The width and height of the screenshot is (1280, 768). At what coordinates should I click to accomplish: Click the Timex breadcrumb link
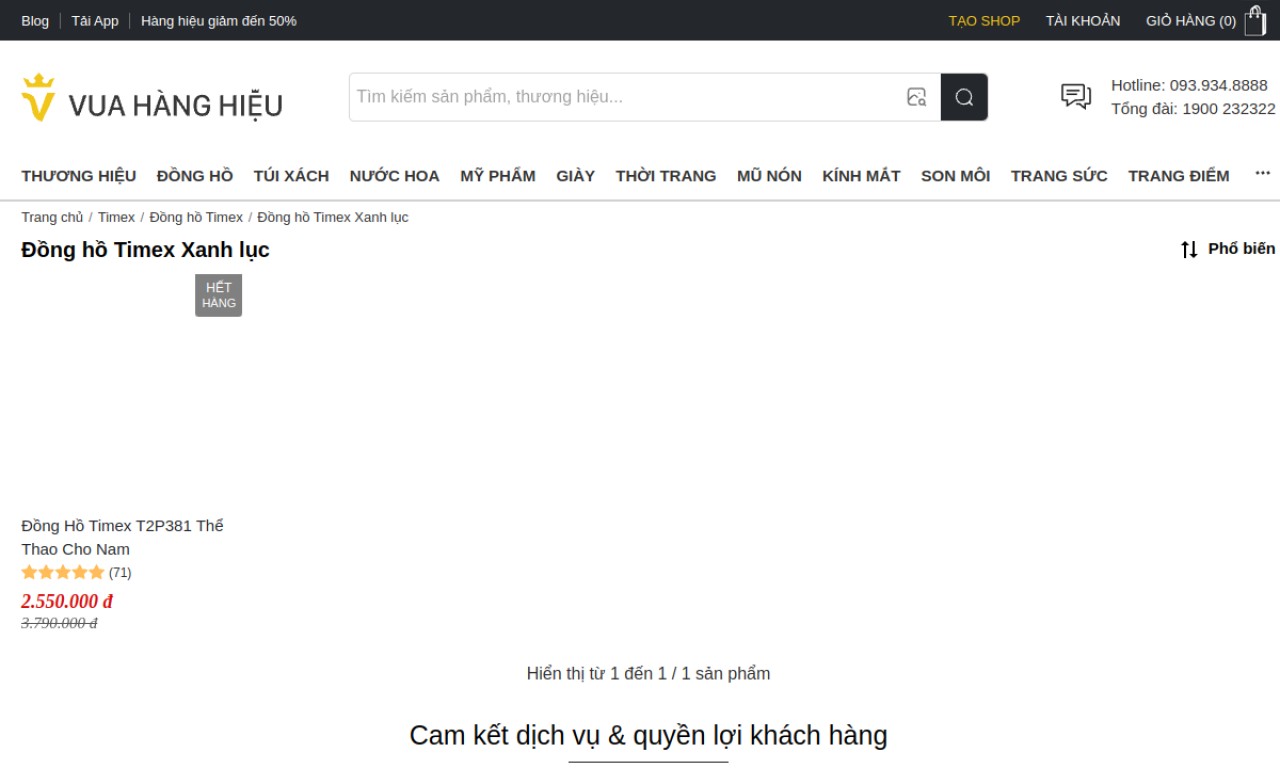point(116,217)
